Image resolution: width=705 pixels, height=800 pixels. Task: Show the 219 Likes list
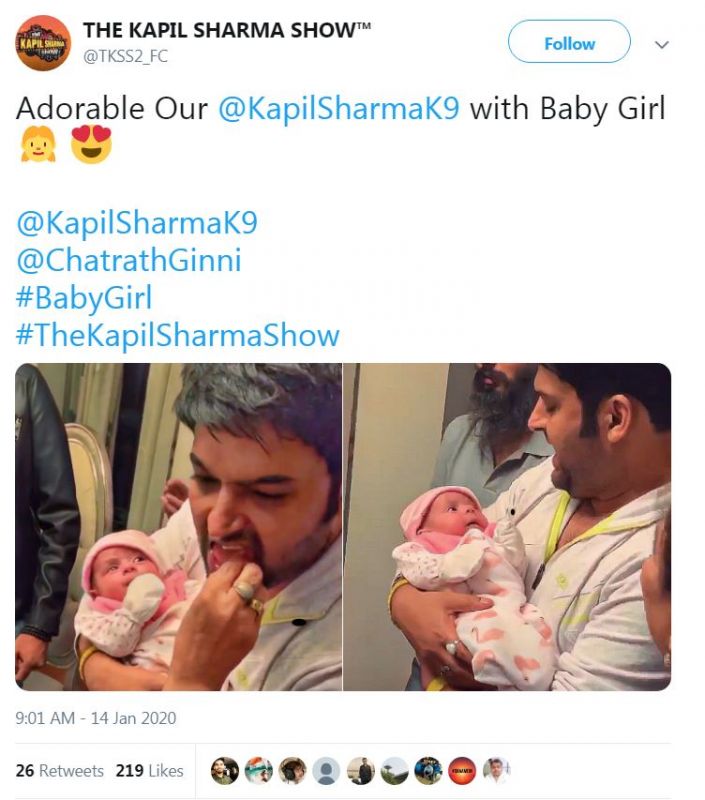tap(149, 770)
